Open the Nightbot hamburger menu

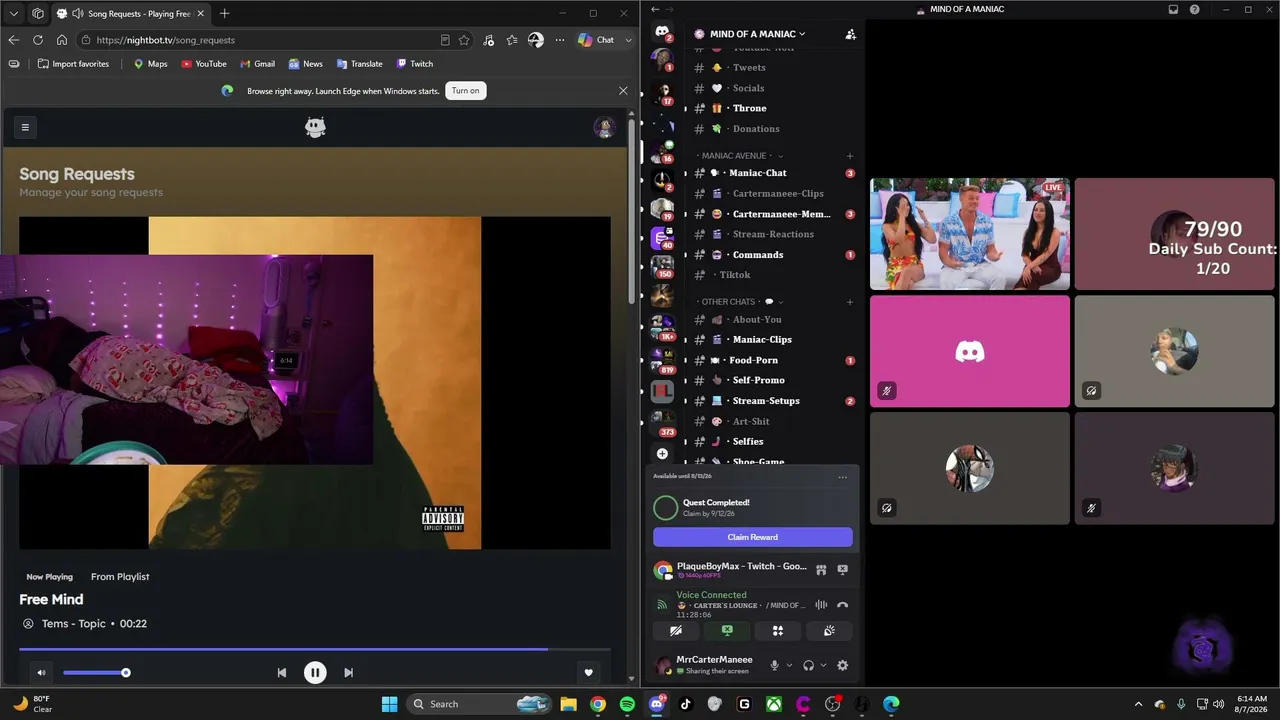(25, 127)
